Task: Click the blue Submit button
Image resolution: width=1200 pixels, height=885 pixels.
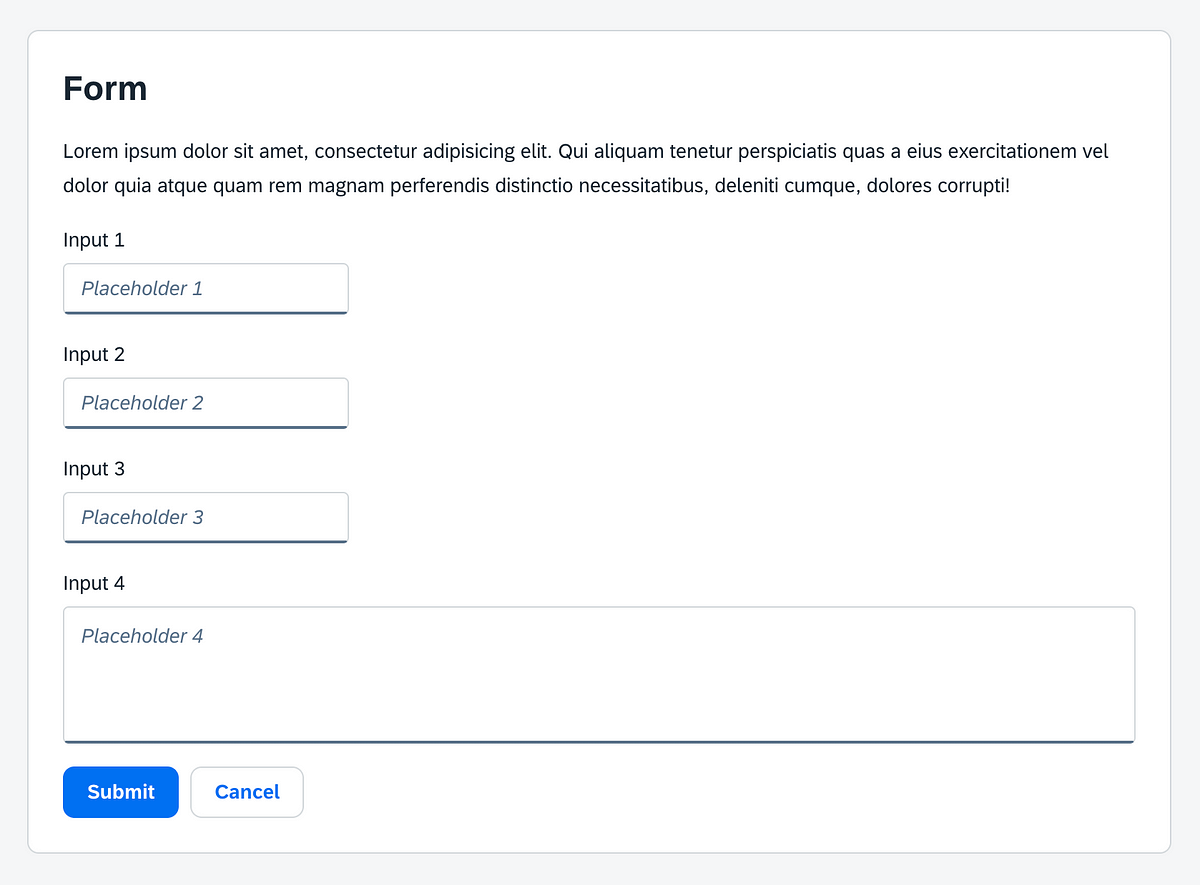Action: coord(121,792)
